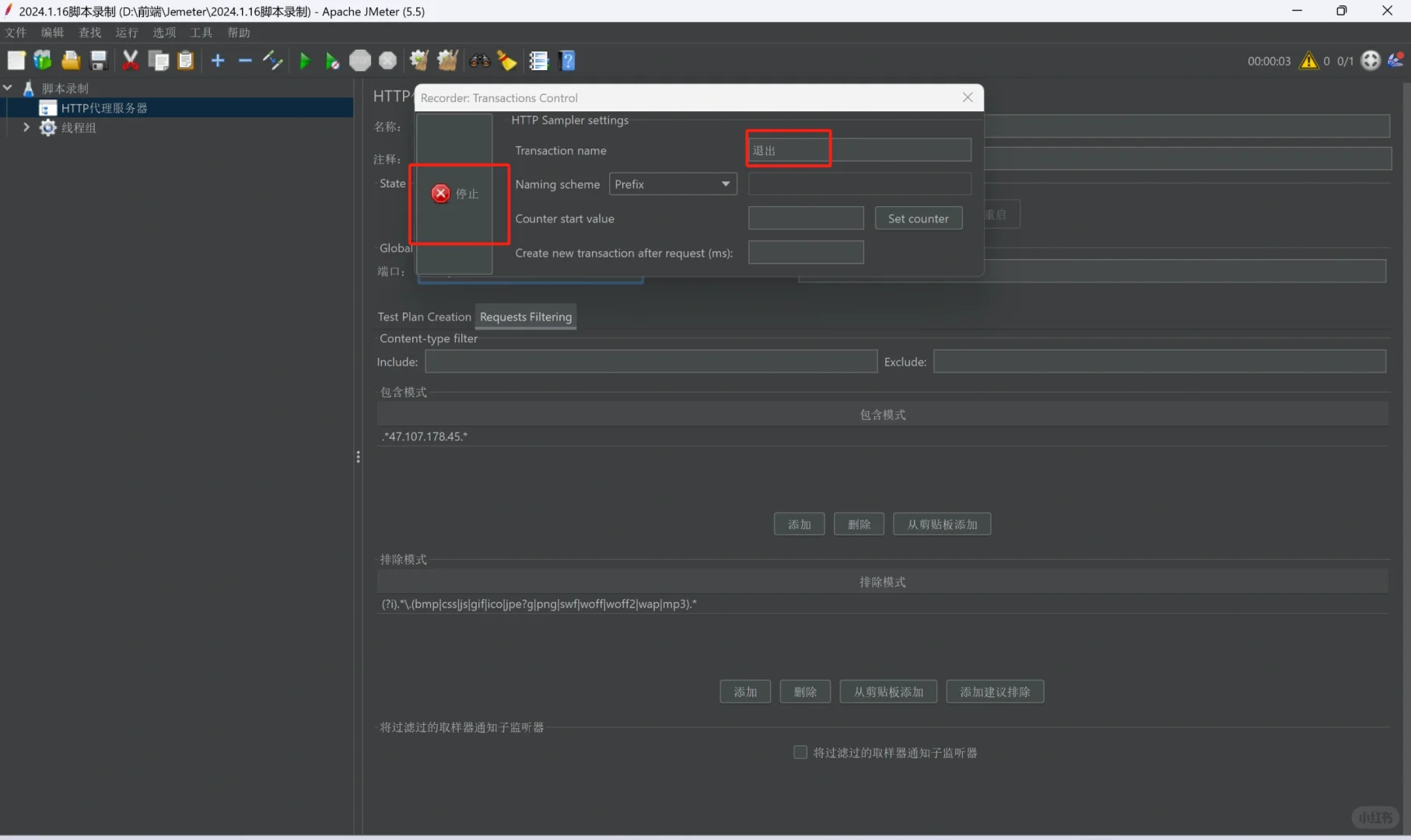Collapse all nodes with minus icon
Screen dimensions: 1411x840
[x=245, y=61]
